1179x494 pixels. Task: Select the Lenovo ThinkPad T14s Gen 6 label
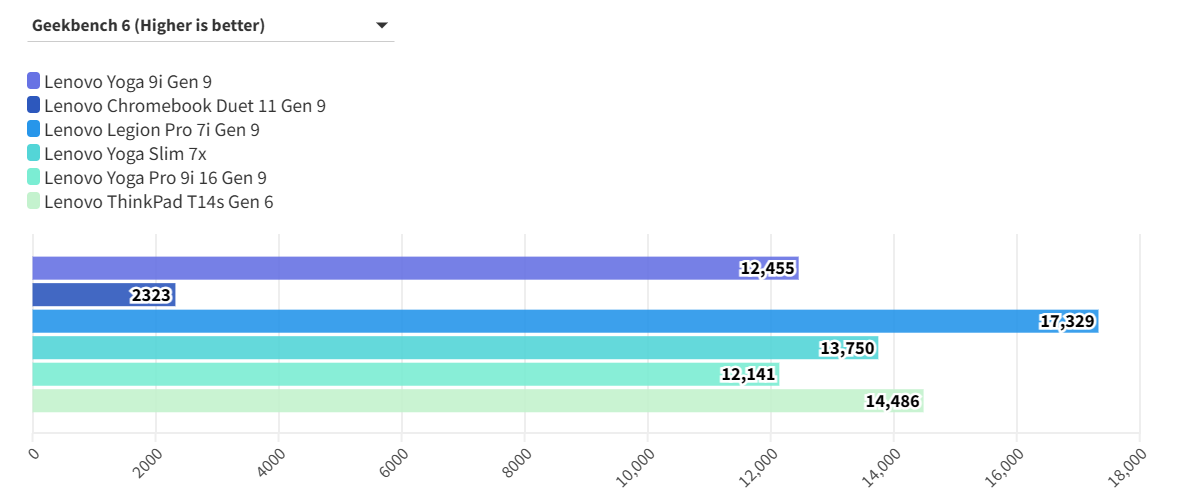(x=159, y=202)
